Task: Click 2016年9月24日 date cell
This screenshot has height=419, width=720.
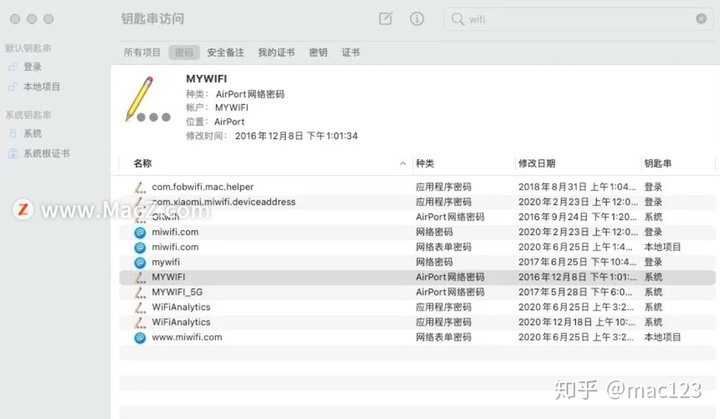Action: [577, 217]
